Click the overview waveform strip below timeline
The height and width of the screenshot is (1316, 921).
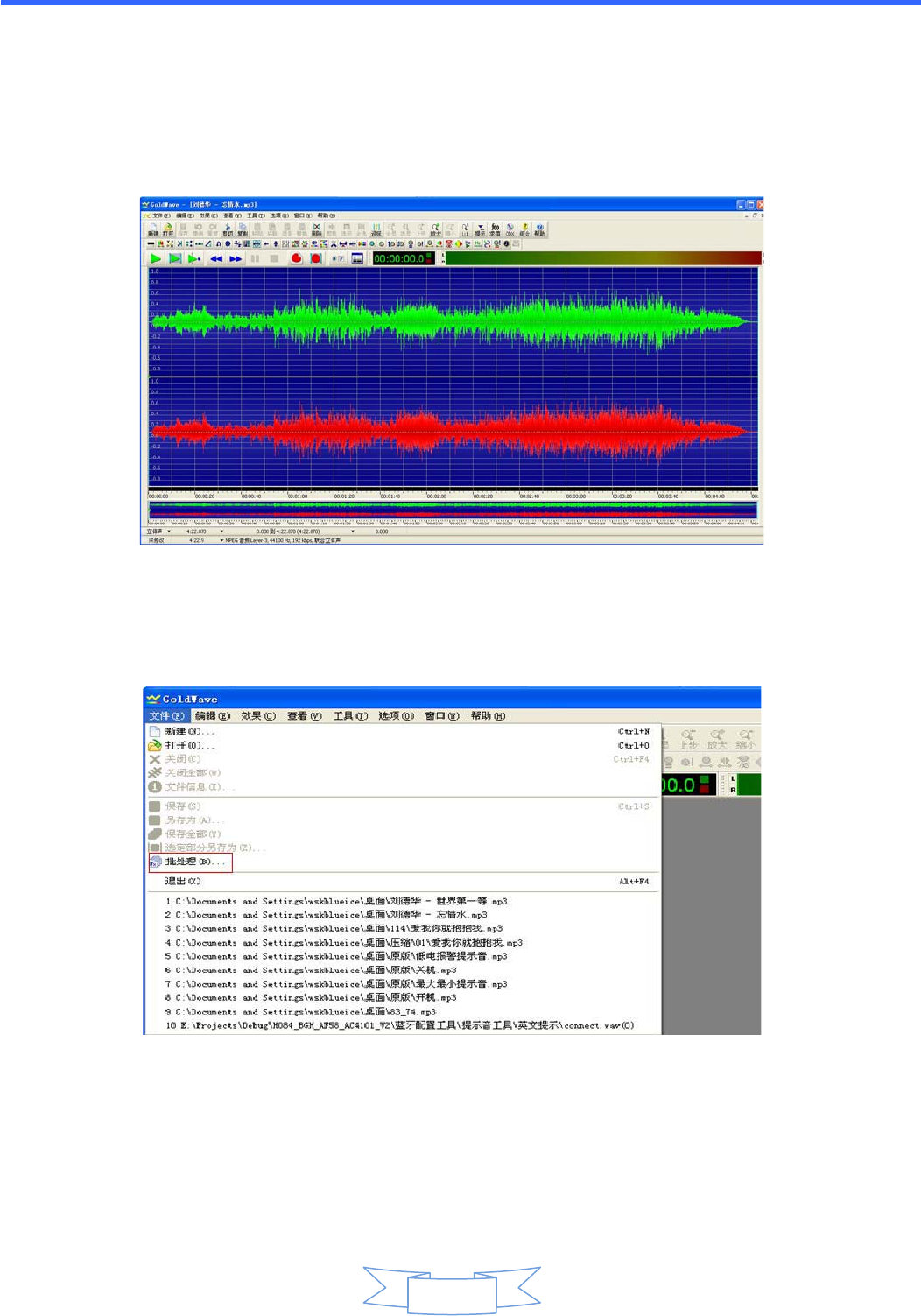point(453,510)
